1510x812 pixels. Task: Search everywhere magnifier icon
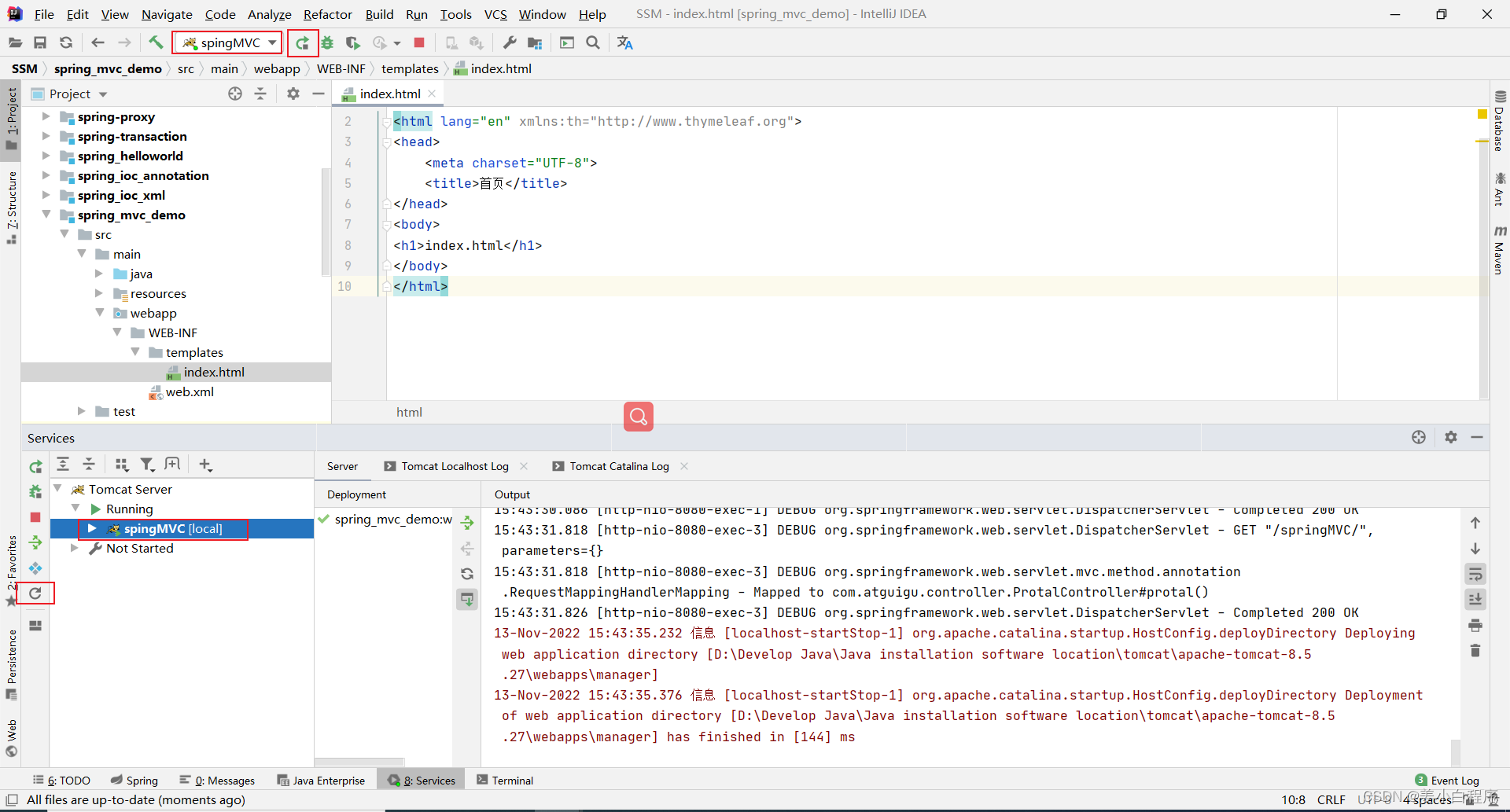pos(593,42)
